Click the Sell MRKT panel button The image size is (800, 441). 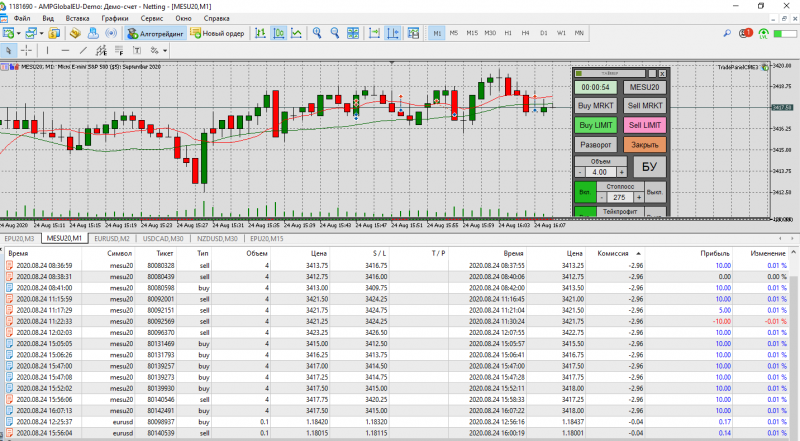(x=644, y=106)
